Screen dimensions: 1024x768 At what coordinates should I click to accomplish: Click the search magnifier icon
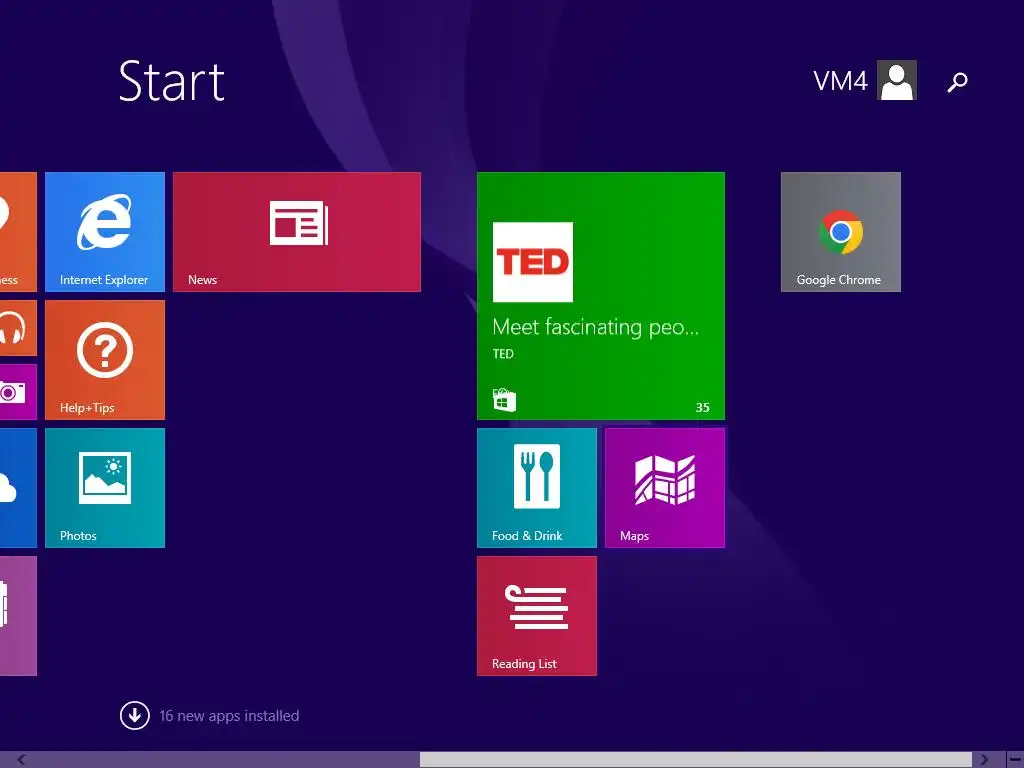957,82
